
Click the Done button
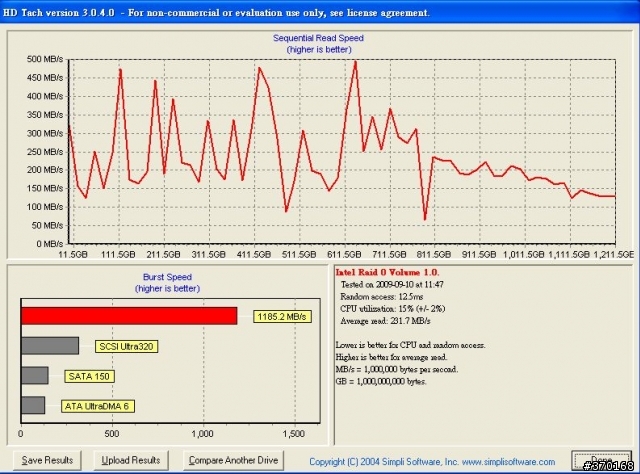(x=601, y=461)
